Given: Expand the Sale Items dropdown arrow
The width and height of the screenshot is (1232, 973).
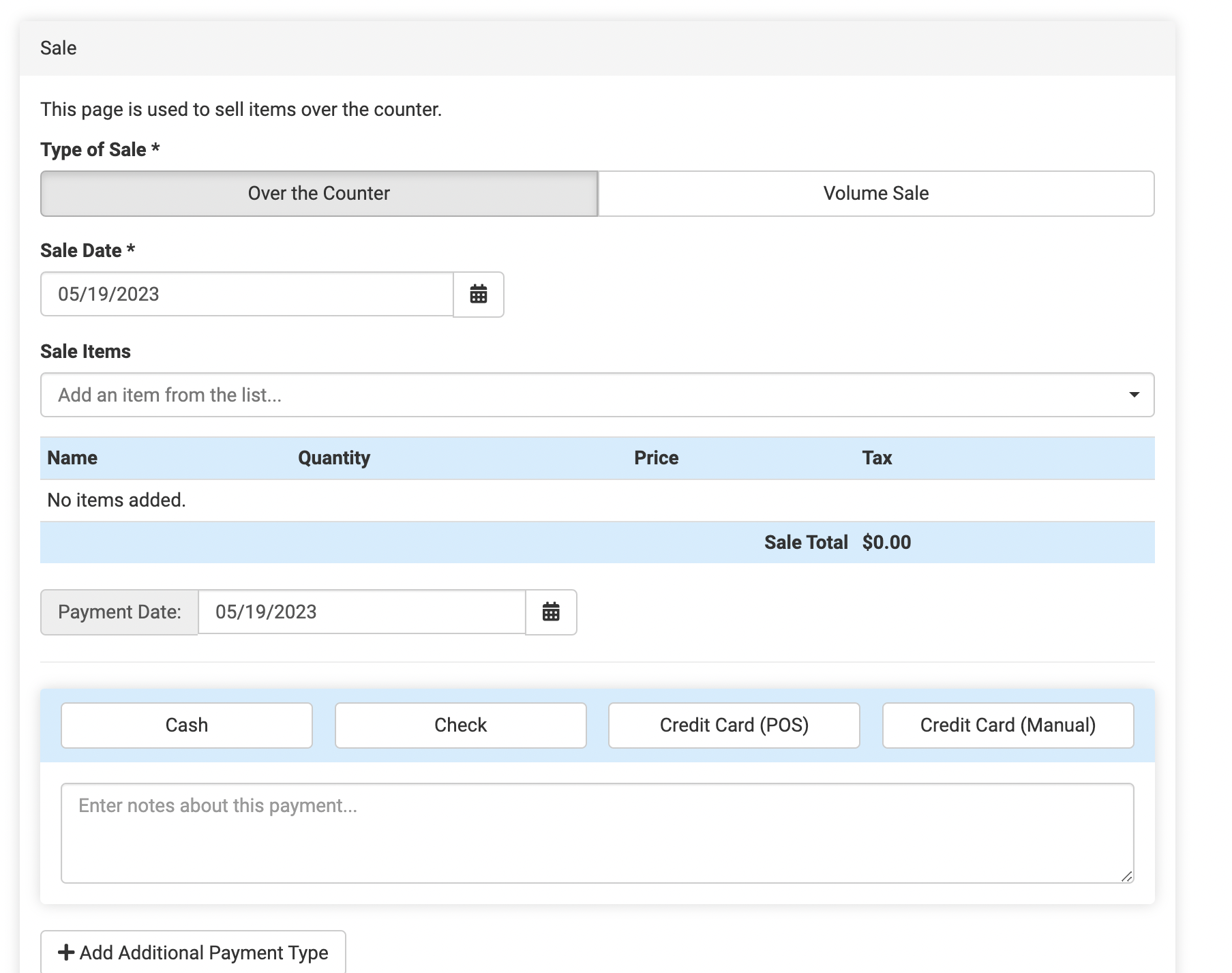Looking at the screenshot, I should click(1134, 395).
